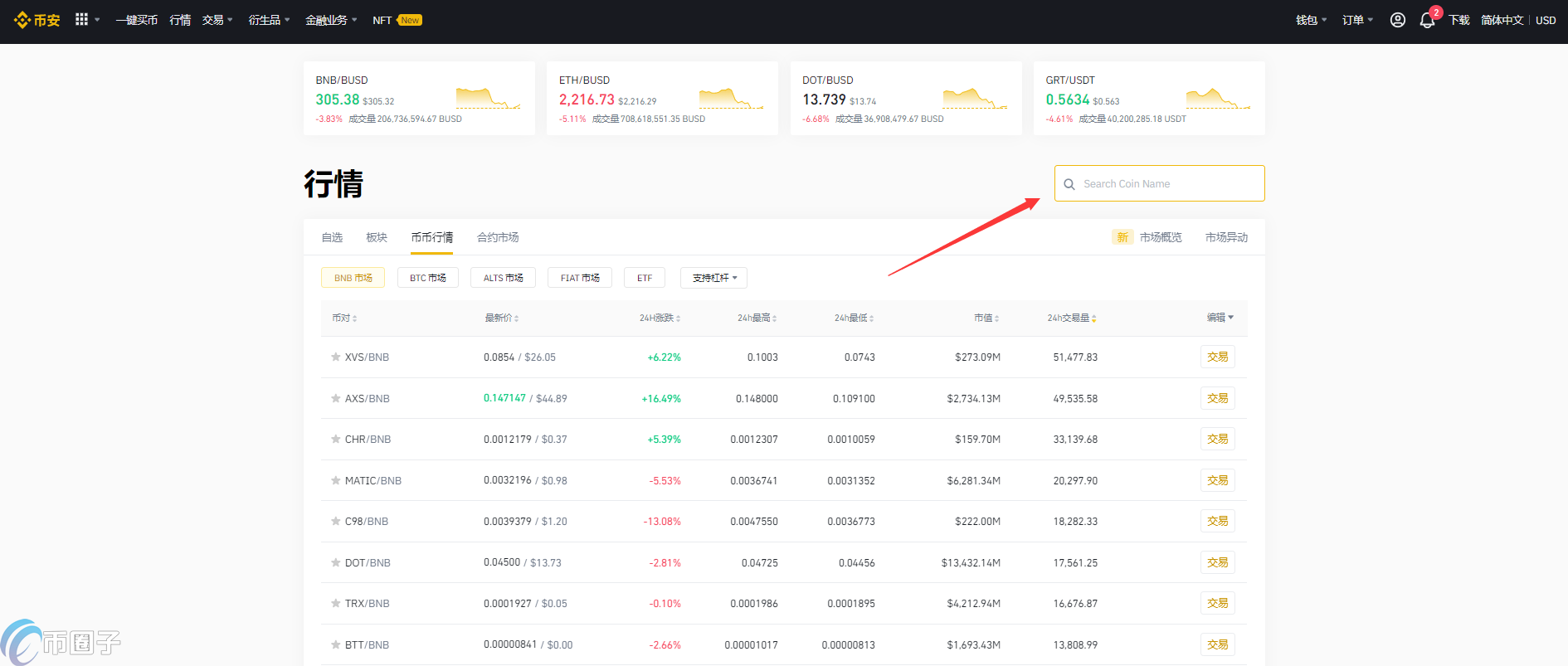
Task: Click 交易 button for MATIC/BNB
Action: (x=1218, y=480)
